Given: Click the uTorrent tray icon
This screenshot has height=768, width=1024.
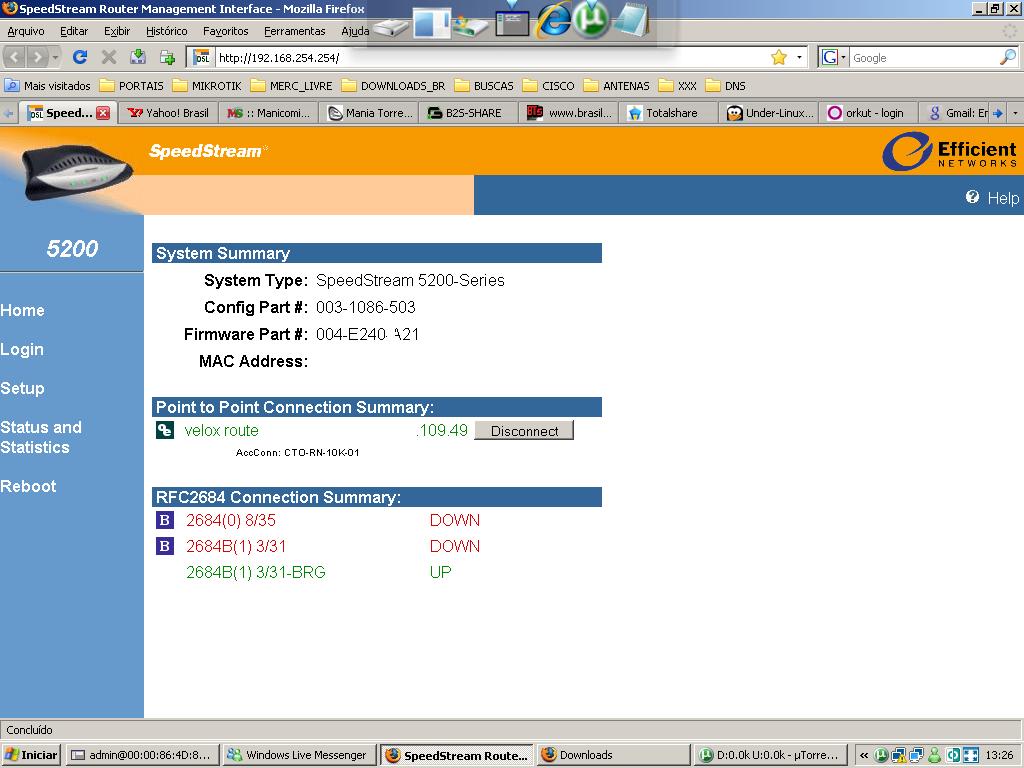Looking at the screenshot, I should coord(880,755).
